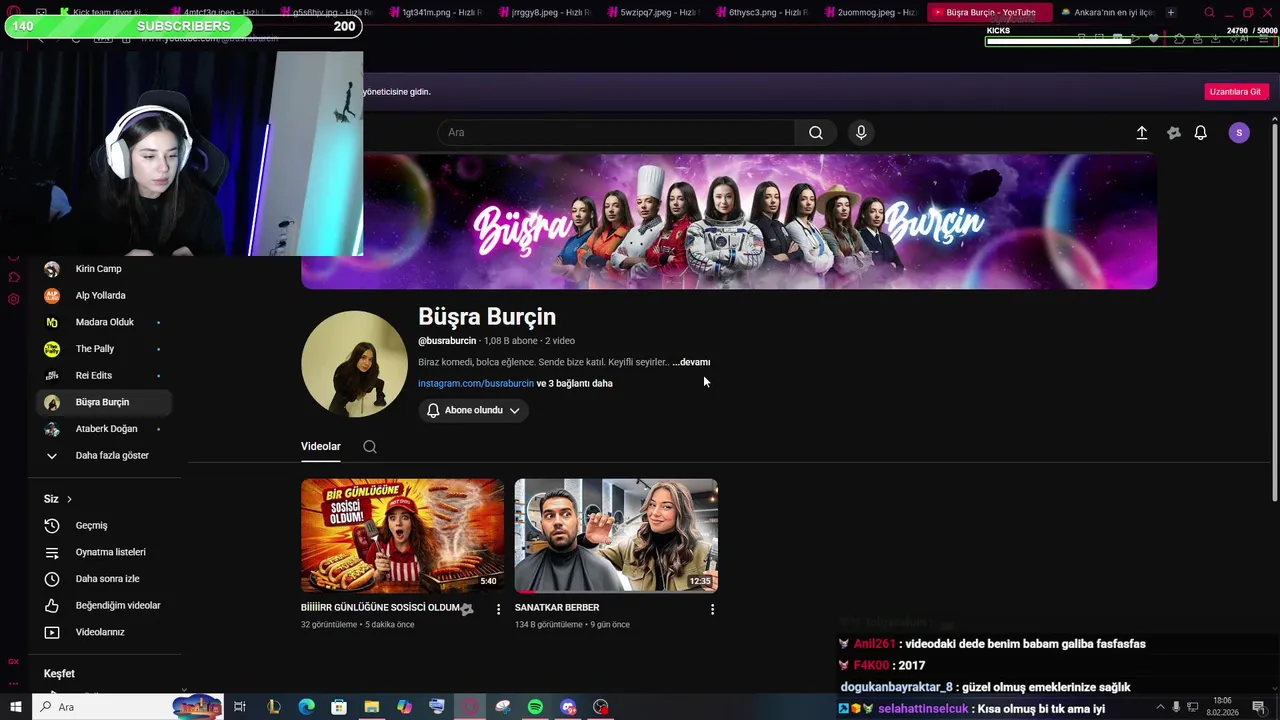Click the YouTube search magnifier button

pos(816,132)
